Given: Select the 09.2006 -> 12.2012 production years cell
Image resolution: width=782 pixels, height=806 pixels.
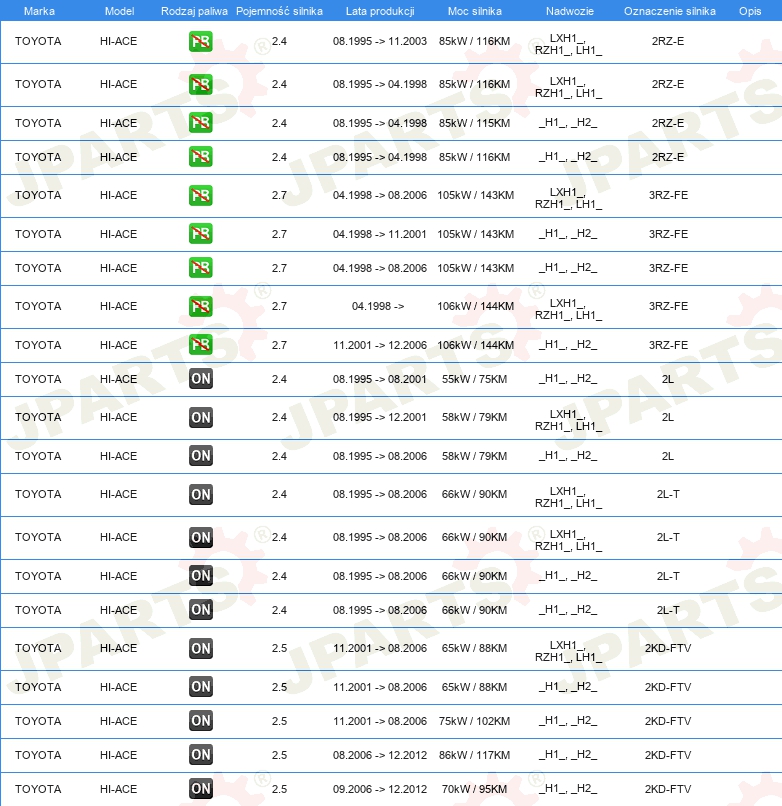Looking at the screenshot, I should point(380,789).
